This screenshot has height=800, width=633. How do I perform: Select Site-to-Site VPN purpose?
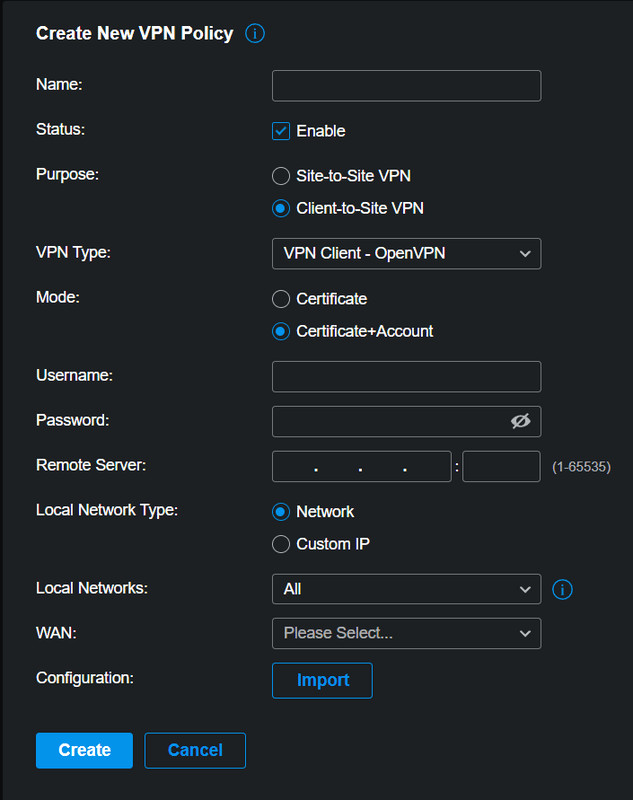coord(281,176)
